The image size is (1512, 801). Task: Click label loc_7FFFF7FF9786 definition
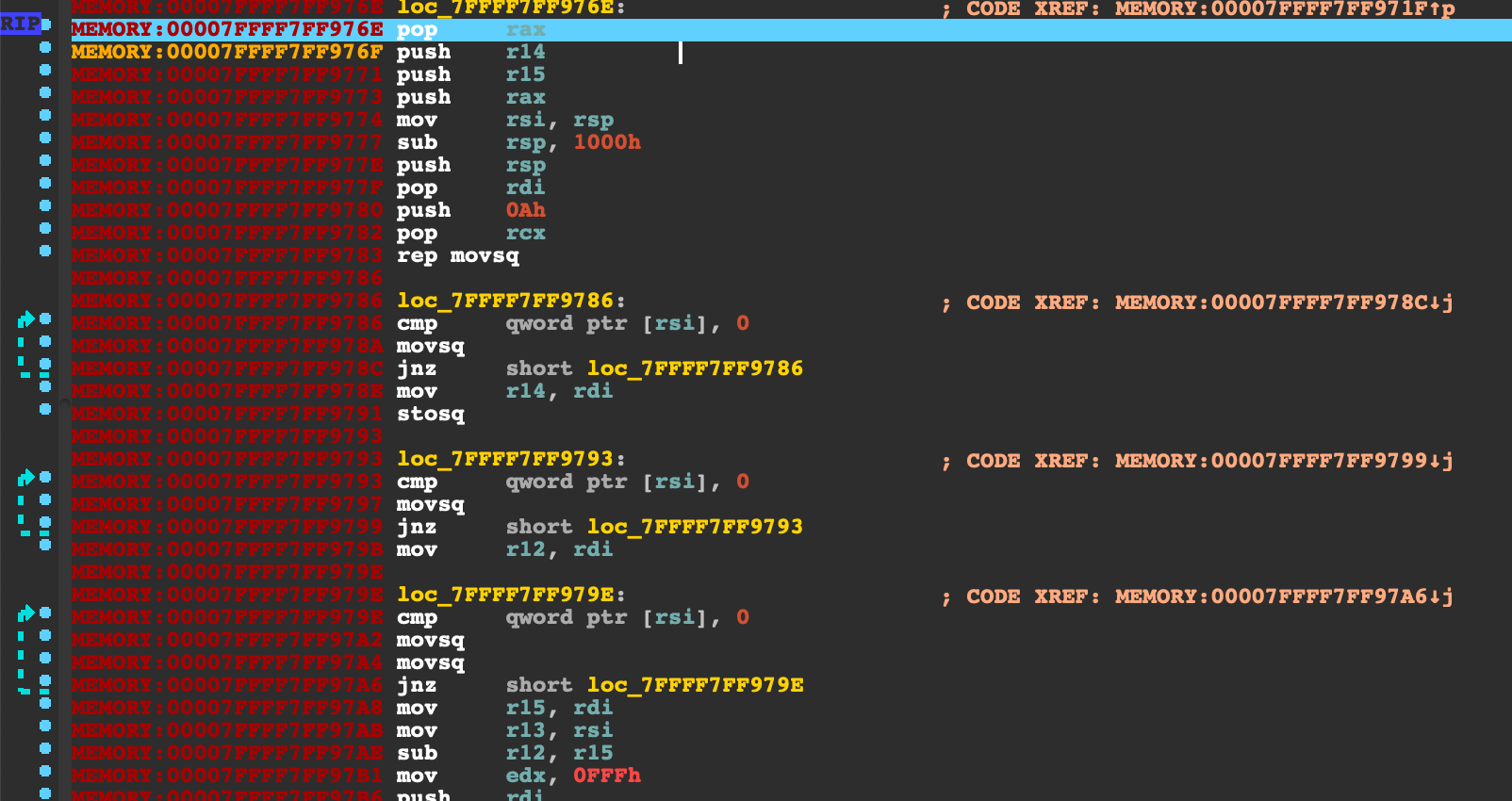(505, 301)
